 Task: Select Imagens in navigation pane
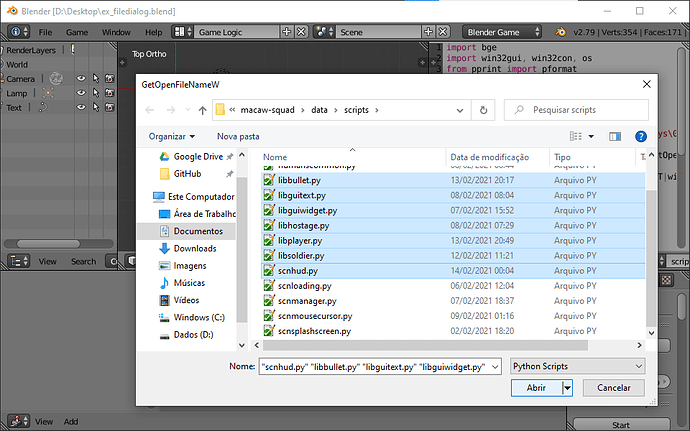point(190,265)
